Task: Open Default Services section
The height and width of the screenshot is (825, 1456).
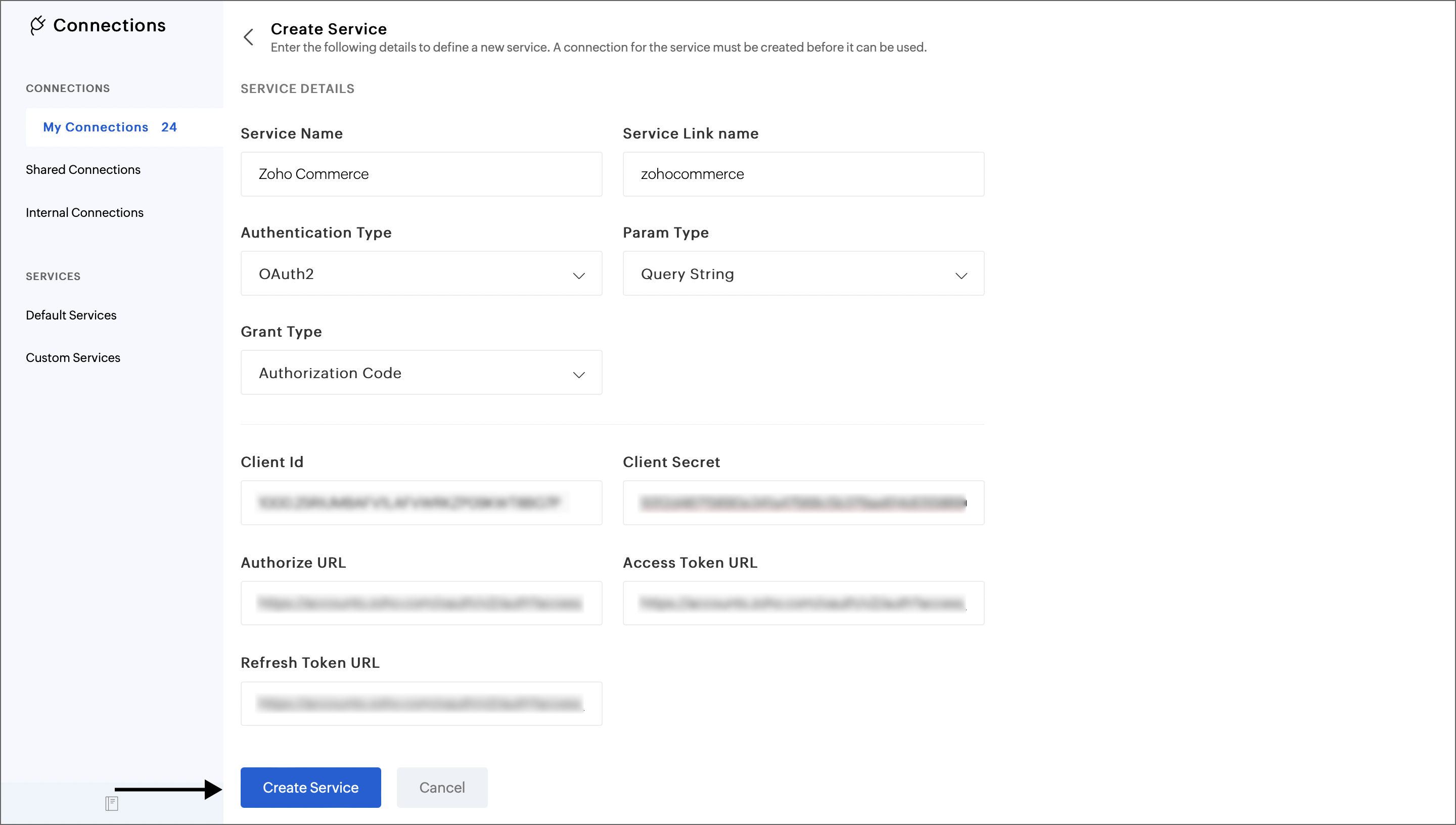Action: (71, 315)
